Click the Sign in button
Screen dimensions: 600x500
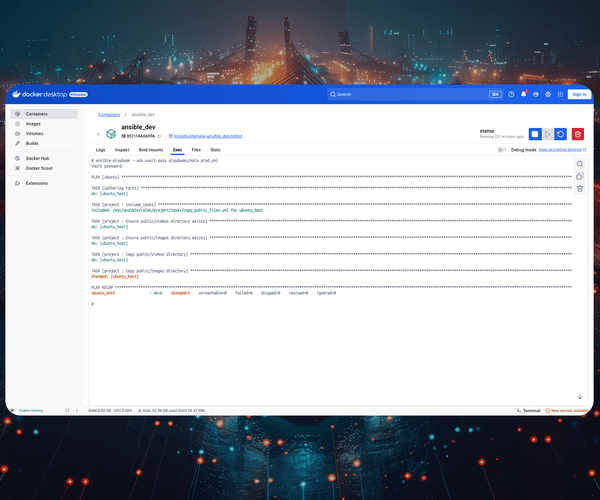point(579,94)
